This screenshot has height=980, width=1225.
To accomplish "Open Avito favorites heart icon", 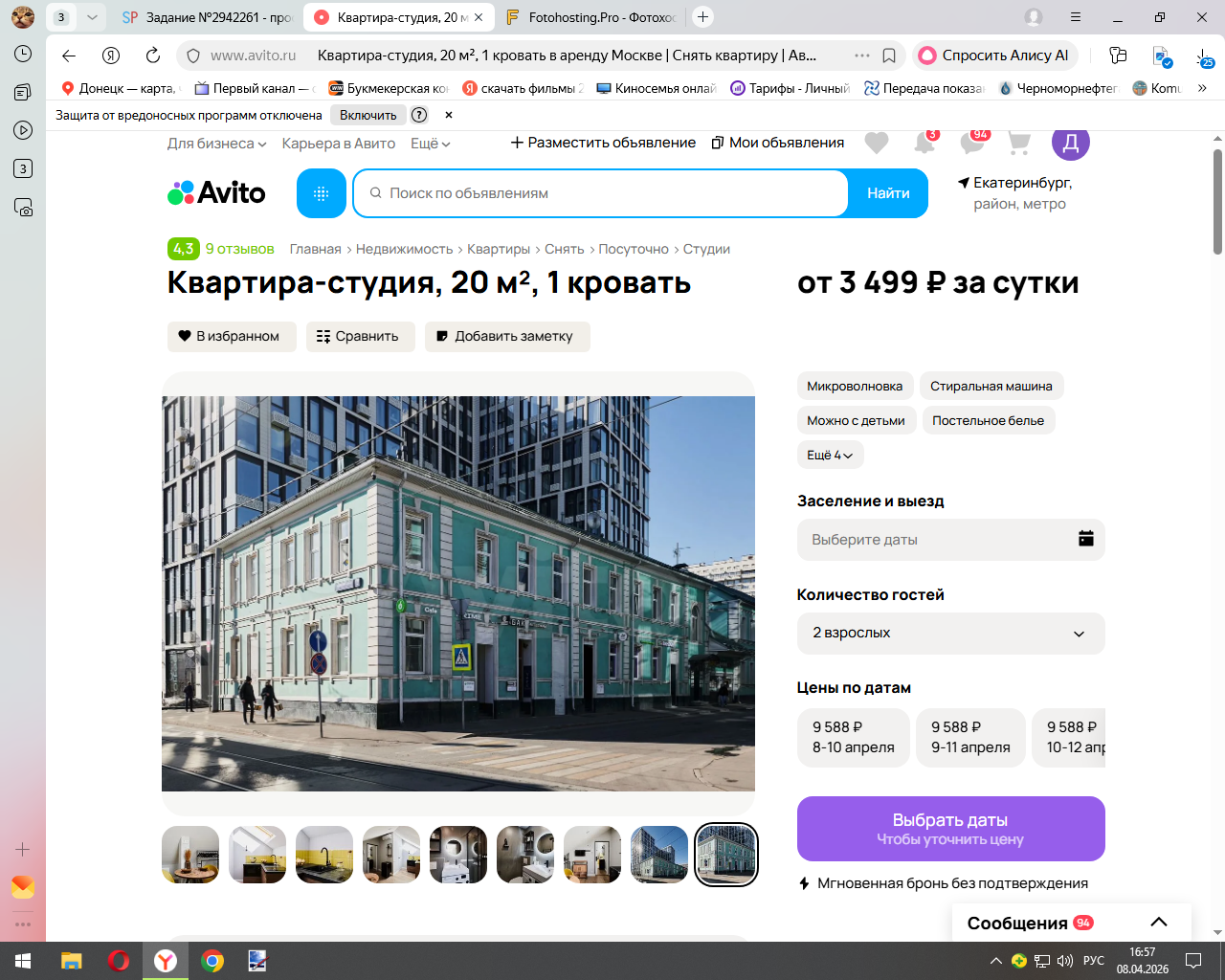I will pos(876,143).
